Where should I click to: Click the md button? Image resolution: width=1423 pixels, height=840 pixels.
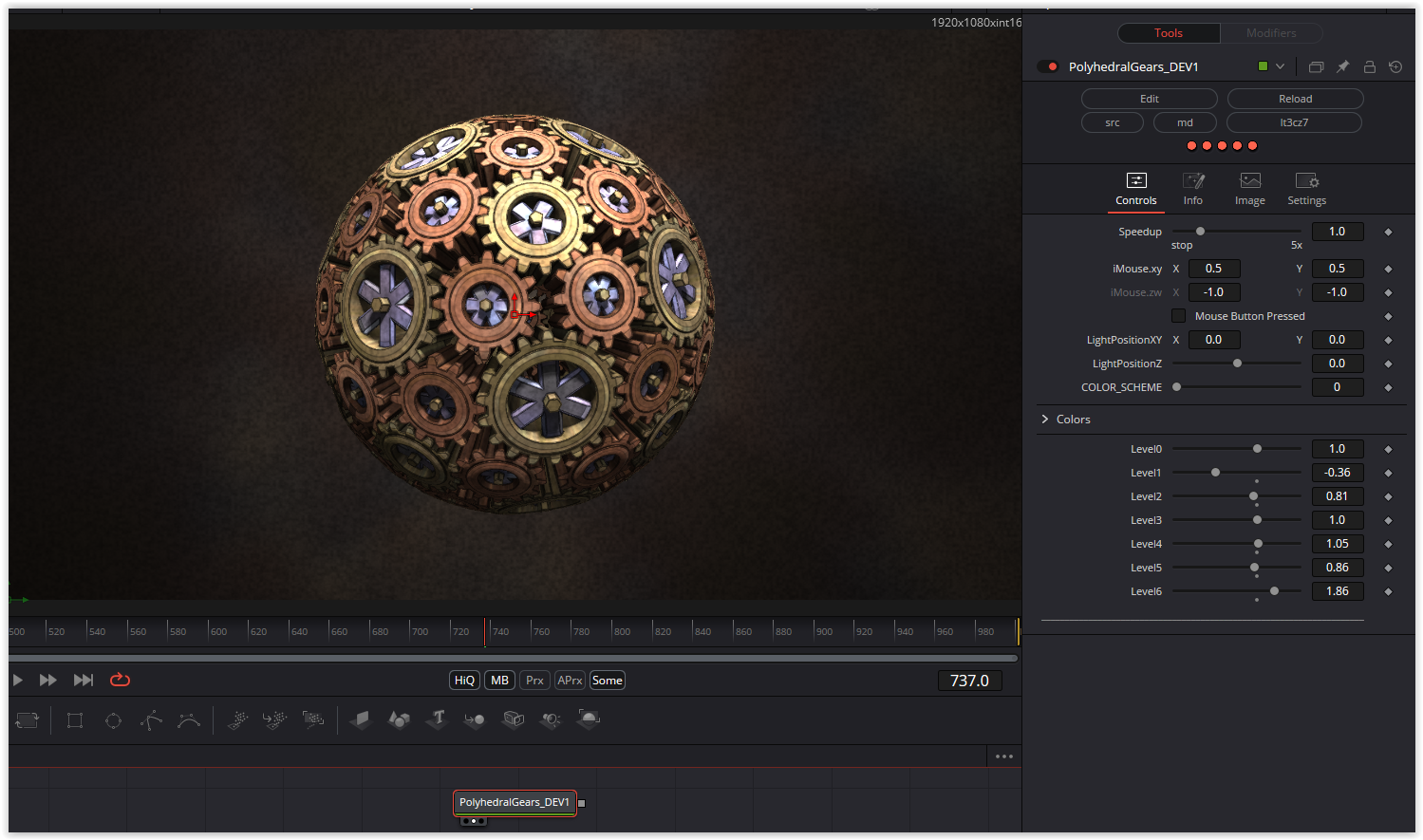(1185, 122)
